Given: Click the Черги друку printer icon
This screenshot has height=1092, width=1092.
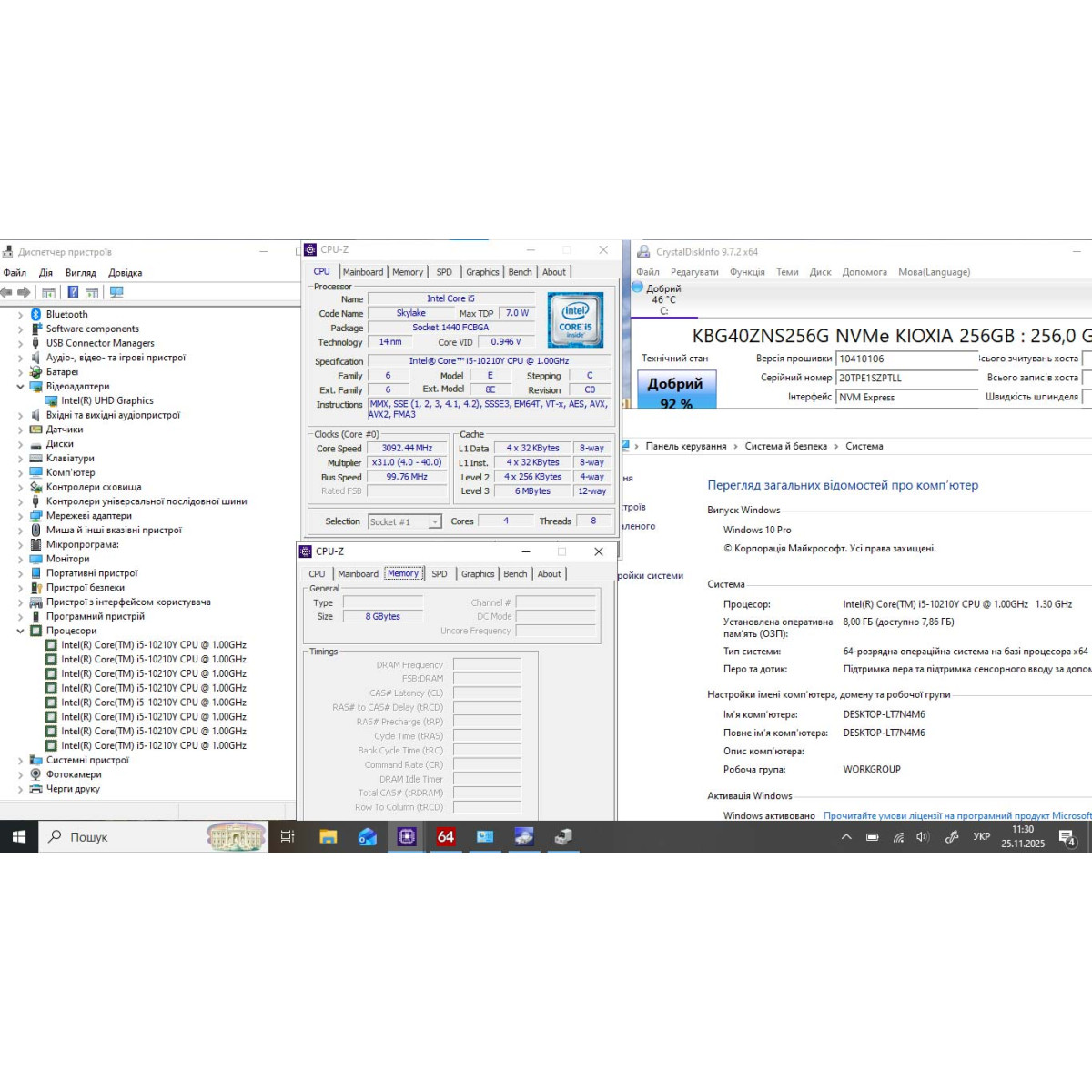Looking at the screenshot, I should 36,789.
